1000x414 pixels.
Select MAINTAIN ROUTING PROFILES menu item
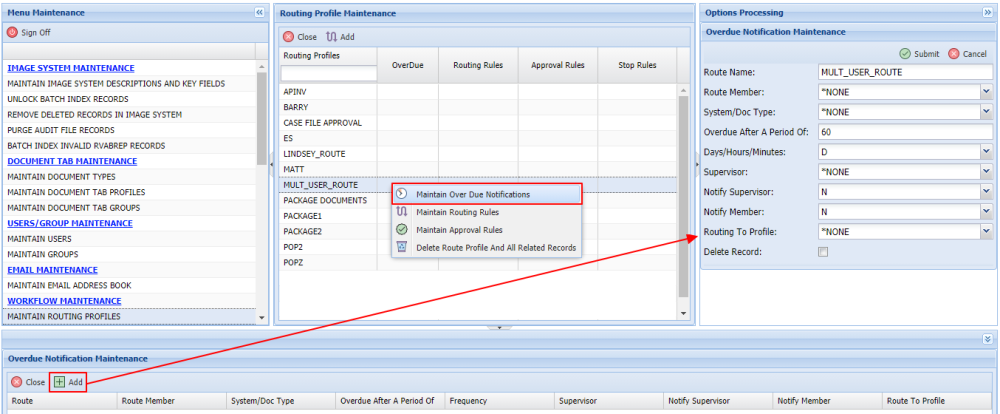129,316
